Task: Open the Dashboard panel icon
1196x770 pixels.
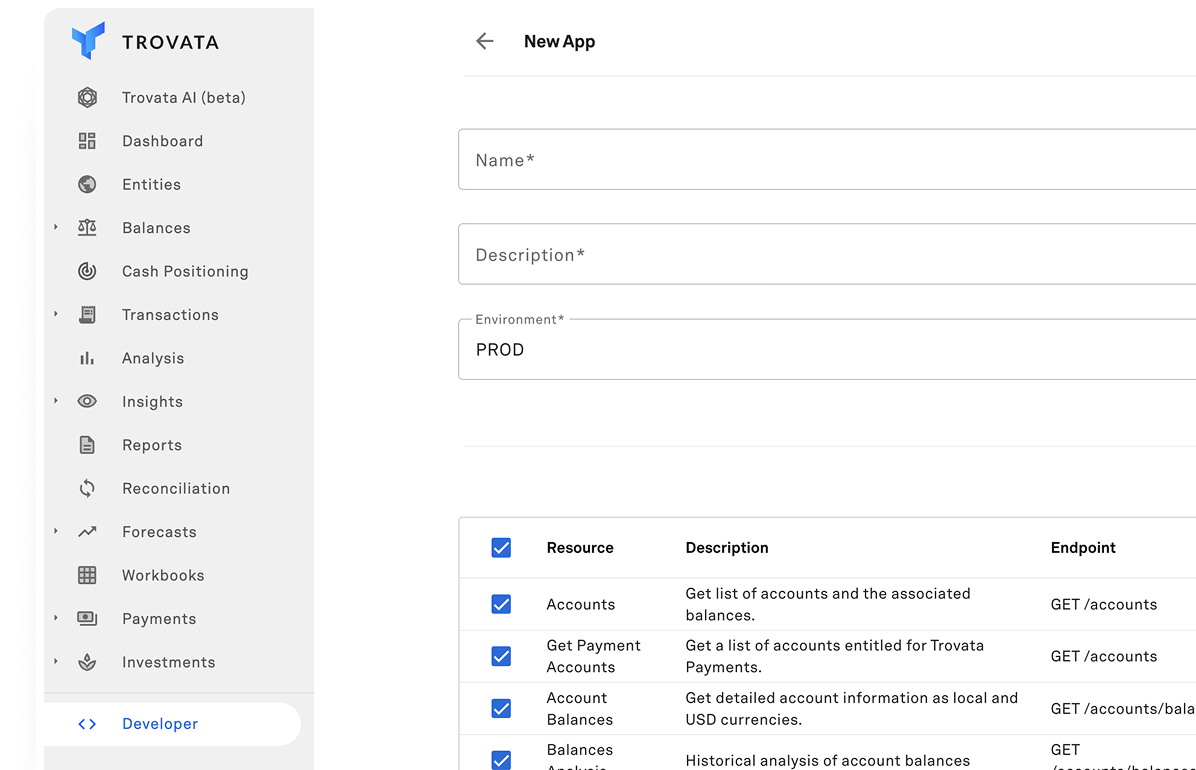Action: [x=87, y=140]
